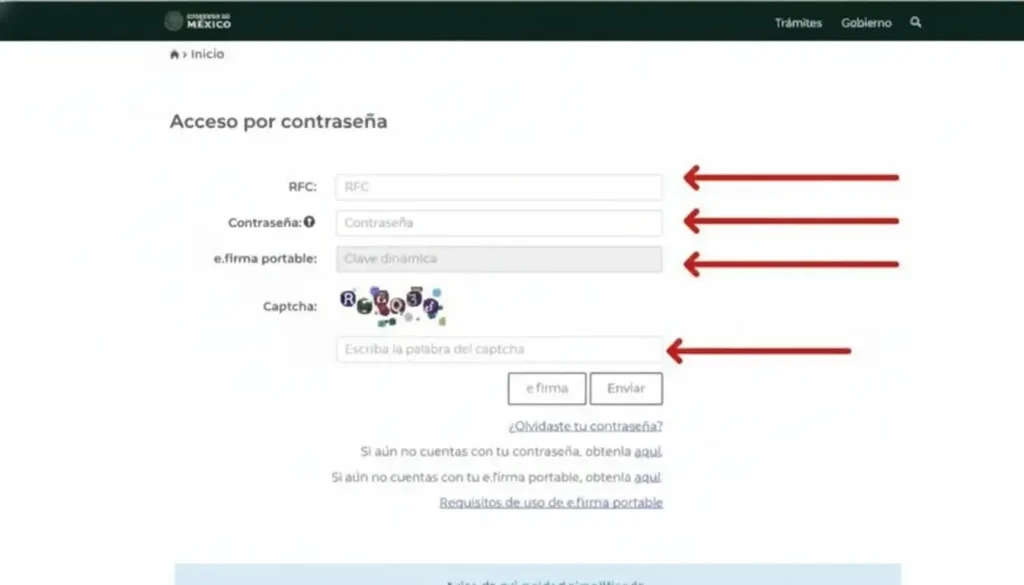The height and width of the screenshot is (585, 1024).
Task: Click the e.firma button
Action: click(547, 388)
